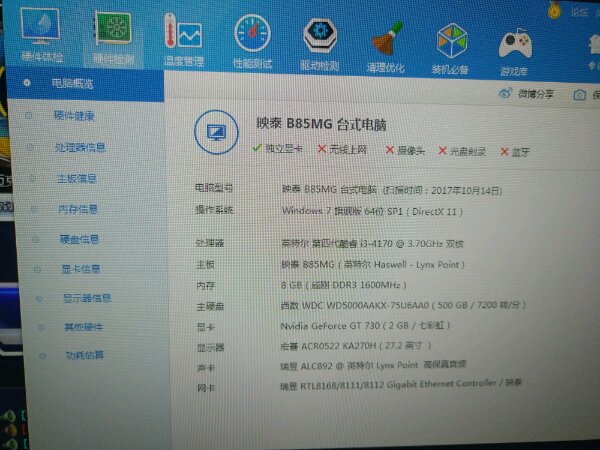This screenshot has width=600, height=450.
Task: Click the bullet icon beside 显卡信息
Action: pyautogui.click(x=37, y=269)
